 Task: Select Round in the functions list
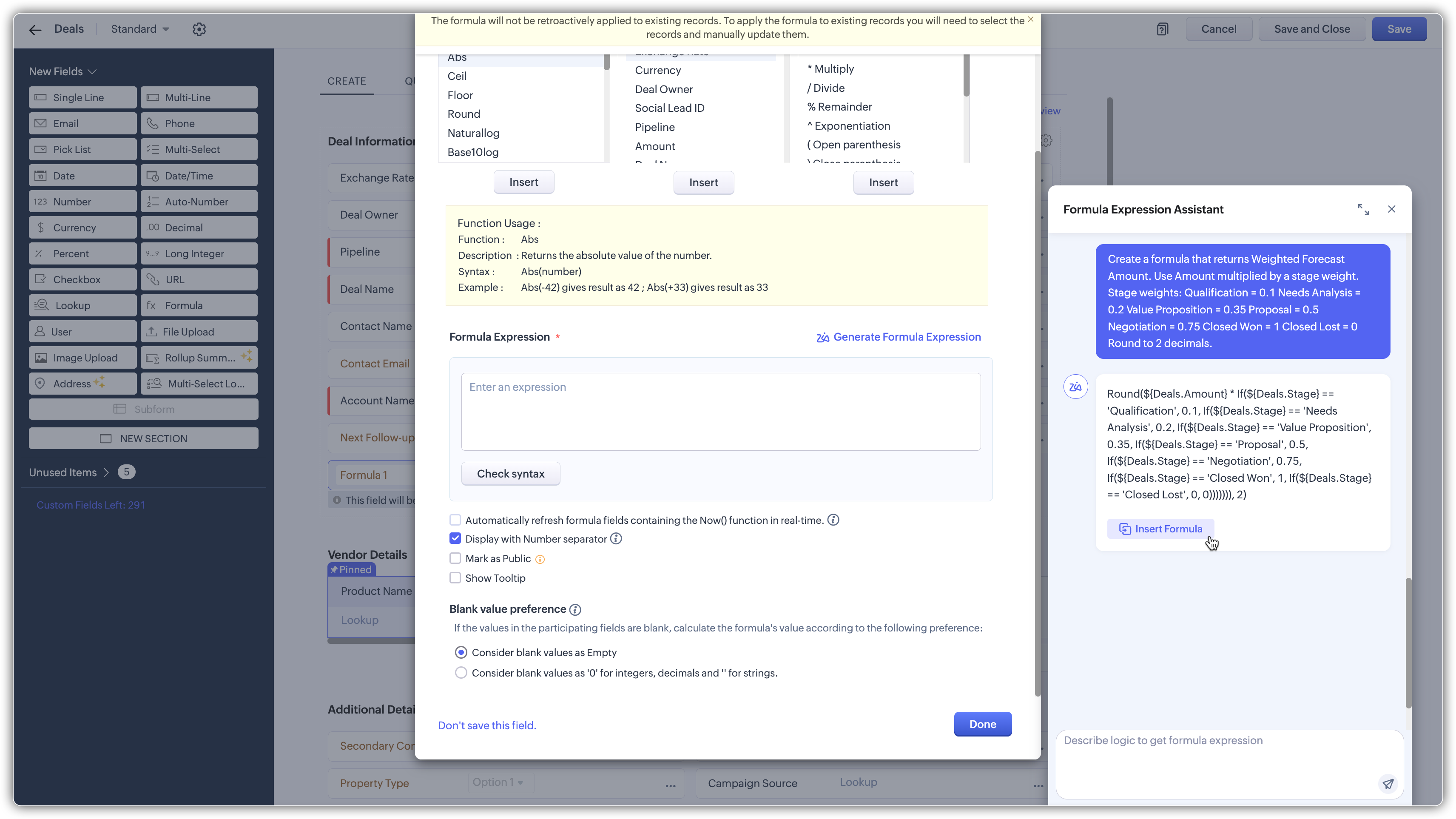[464, 114]
